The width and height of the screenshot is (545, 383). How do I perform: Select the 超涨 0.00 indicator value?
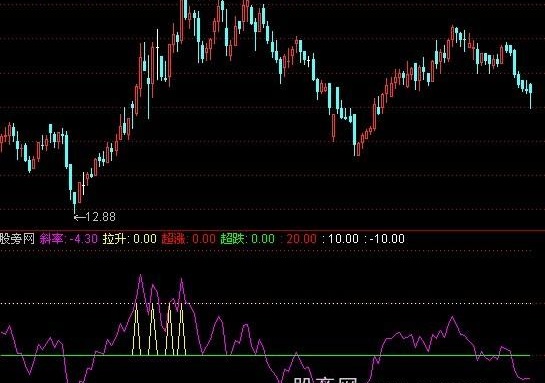click(x=189, y=239)
